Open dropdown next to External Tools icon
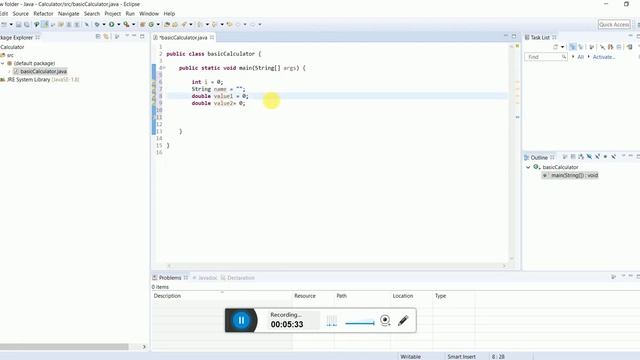Screen dimensions: 640x360 (133, 24)
